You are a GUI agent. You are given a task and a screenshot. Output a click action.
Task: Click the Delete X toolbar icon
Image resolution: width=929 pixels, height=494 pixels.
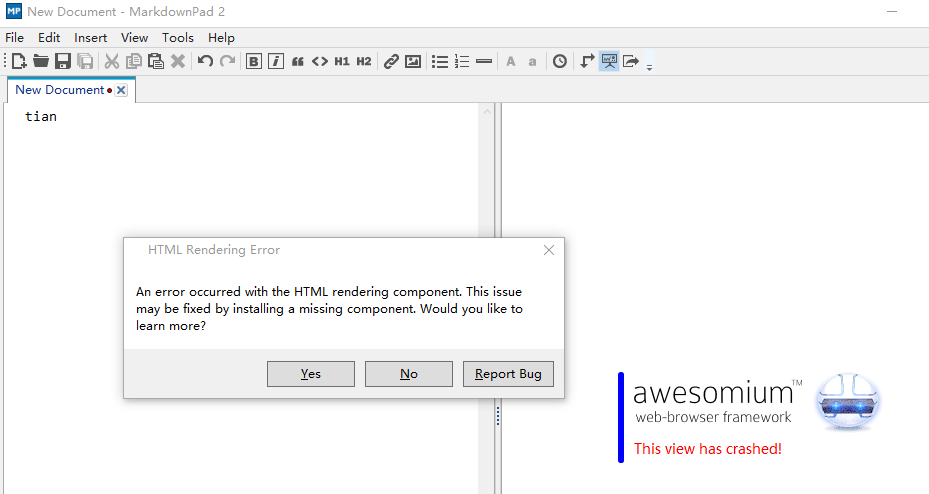[178, 61]
